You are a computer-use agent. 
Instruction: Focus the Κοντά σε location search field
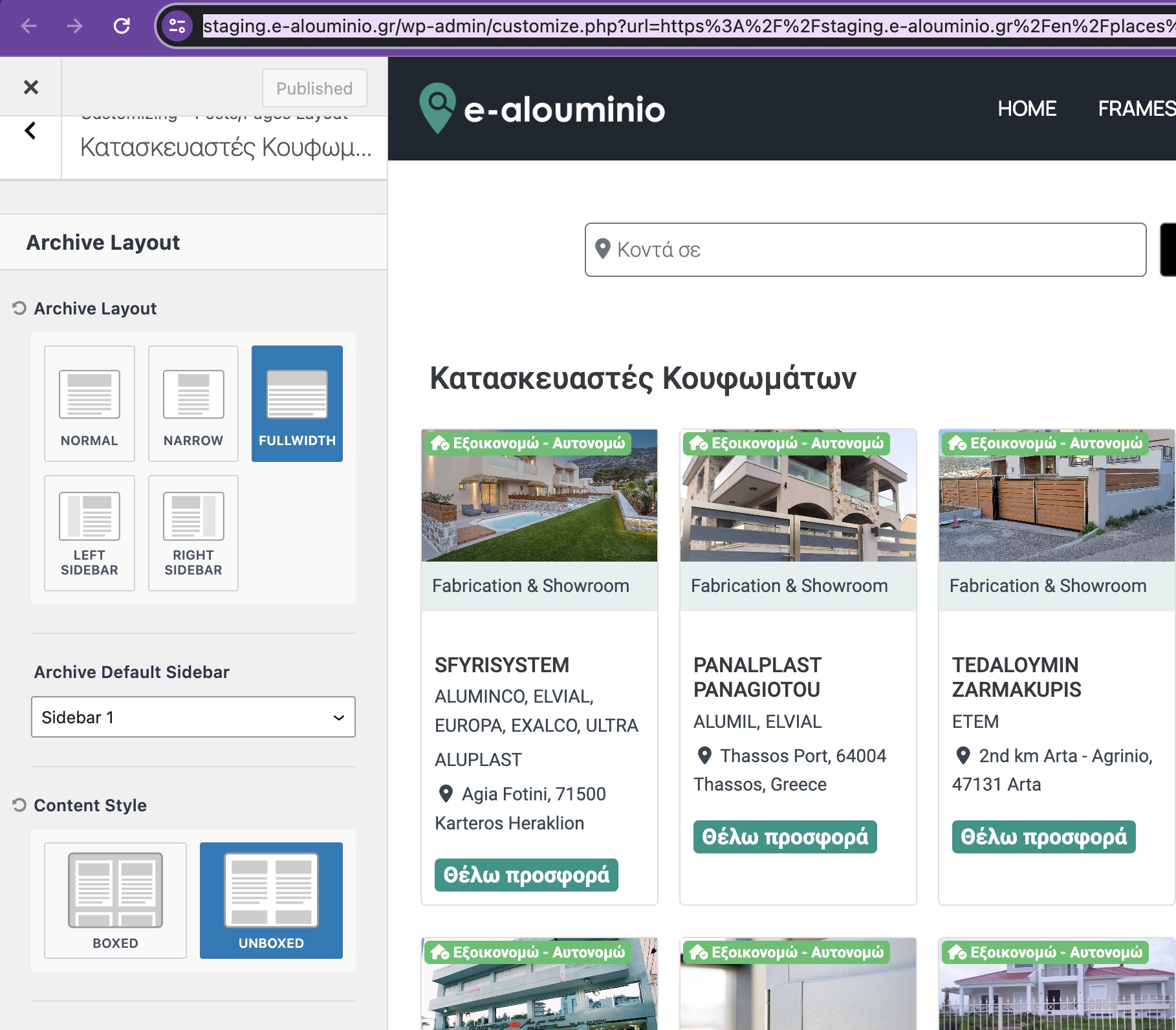click(866, 250)
